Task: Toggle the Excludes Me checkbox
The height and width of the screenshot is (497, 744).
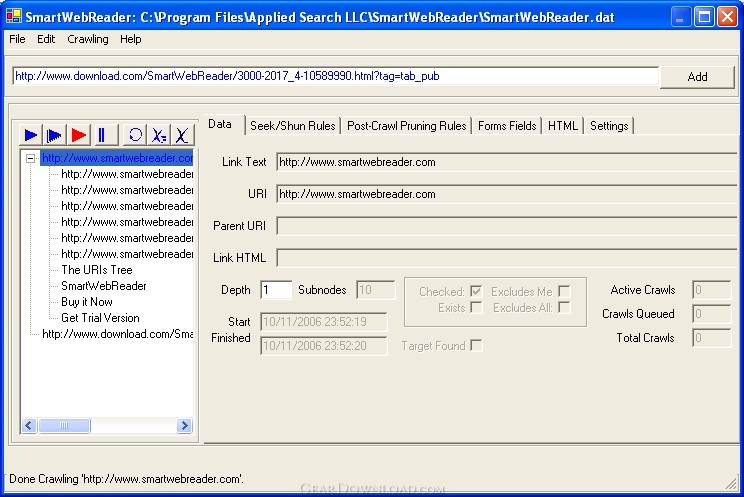Action: [x=564, y=291]
